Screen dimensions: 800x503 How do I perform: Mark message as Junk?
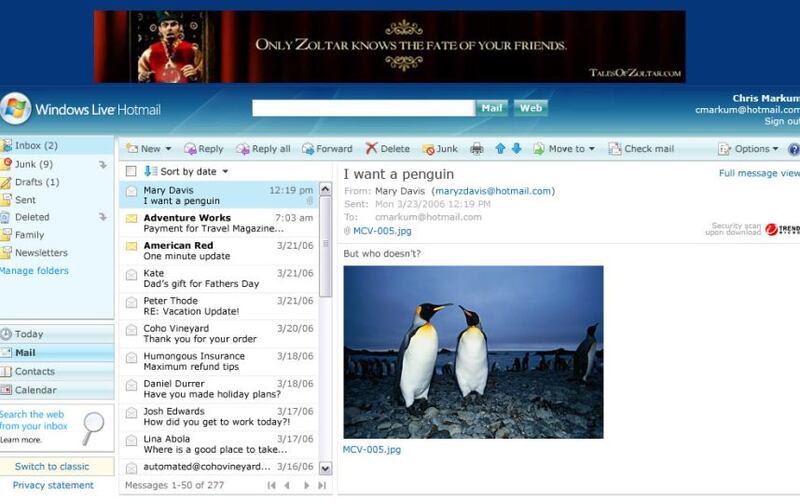tap(440, 149)
